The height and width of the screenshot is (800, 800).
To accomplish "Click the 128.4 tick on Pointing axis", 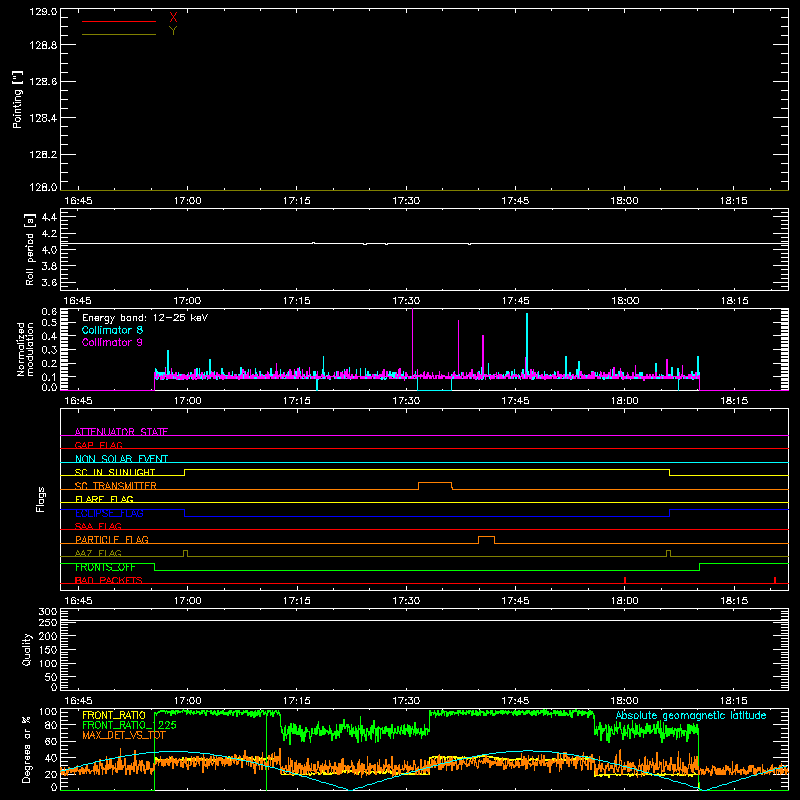I will (43, 118).
